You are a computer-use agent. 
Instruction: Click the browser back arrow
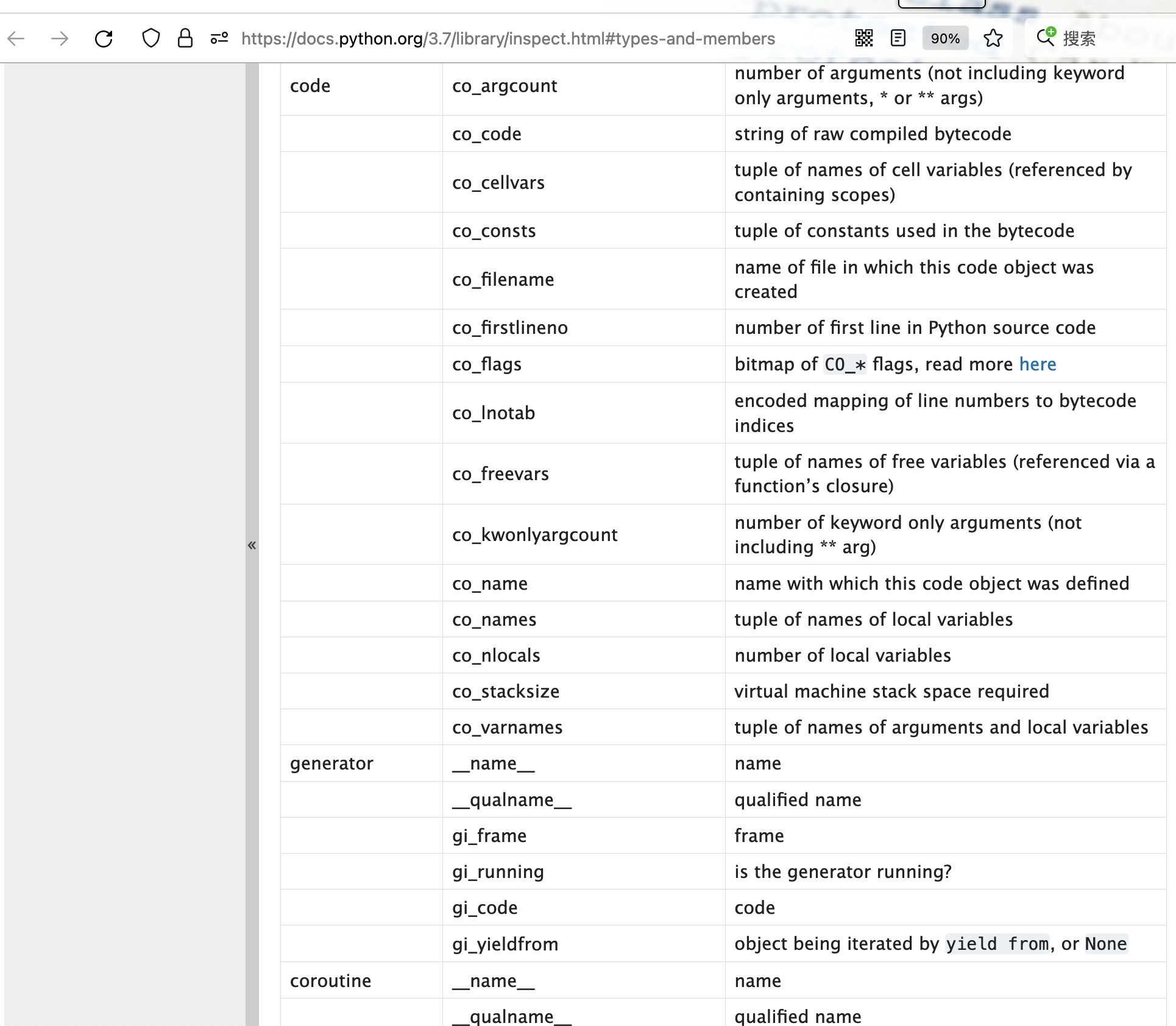(16, 39)
